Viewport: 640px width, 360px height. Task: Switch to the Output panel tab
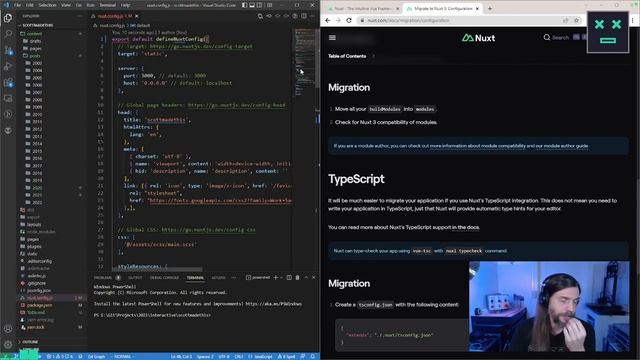point(135,278)
